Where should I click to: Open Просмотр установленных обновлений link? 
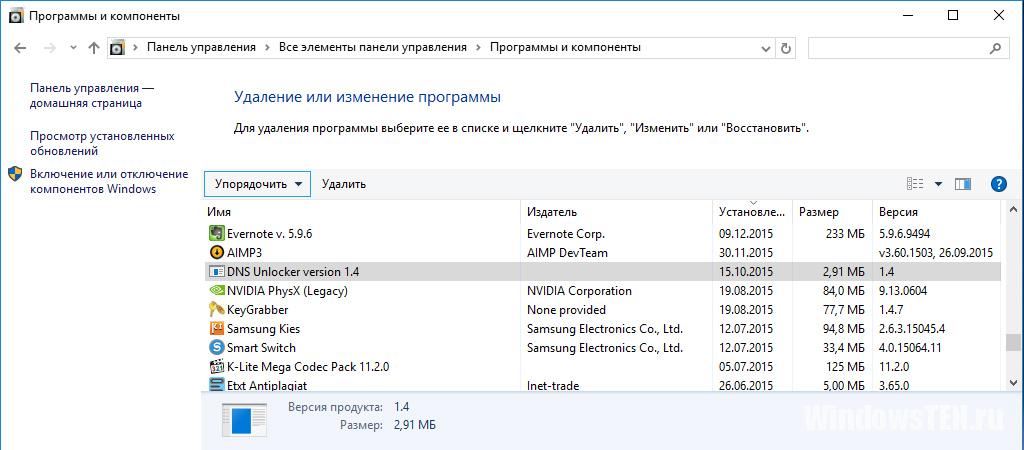pos(102,144)
